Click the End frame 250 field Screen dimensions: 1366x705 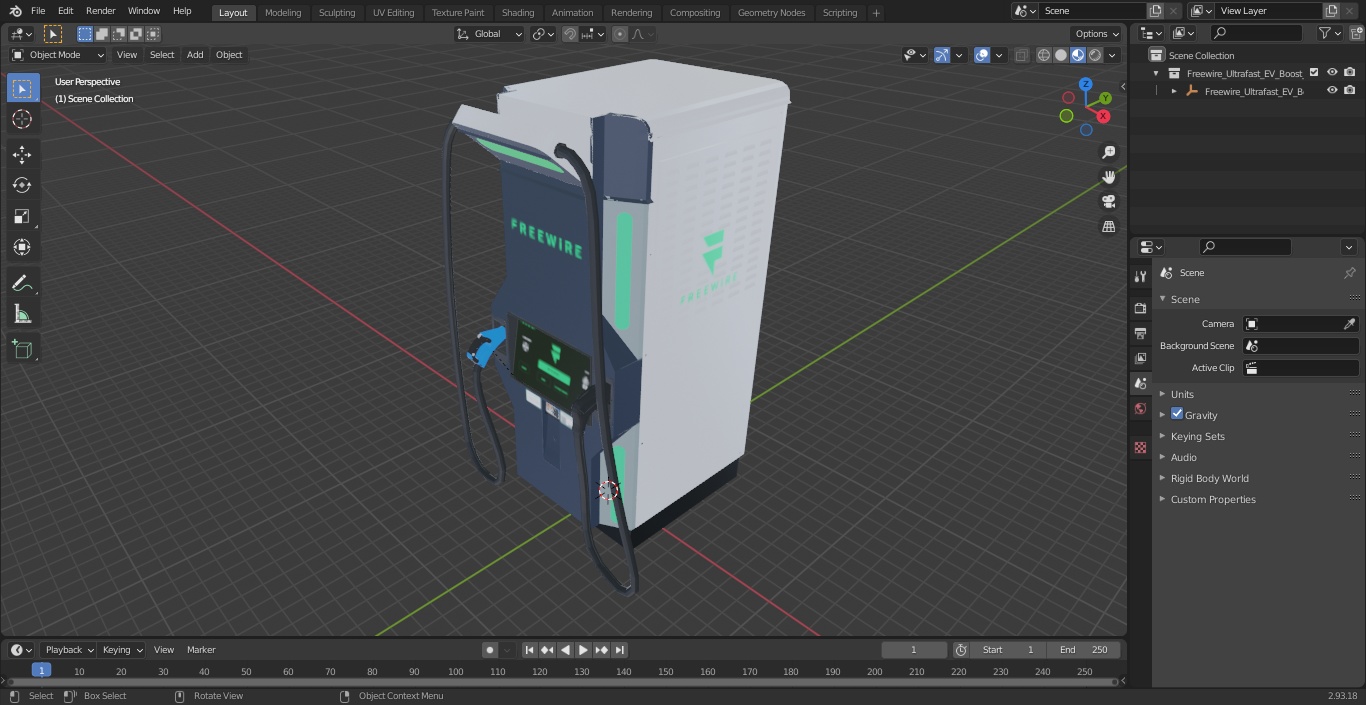(x=1083, y=650)
